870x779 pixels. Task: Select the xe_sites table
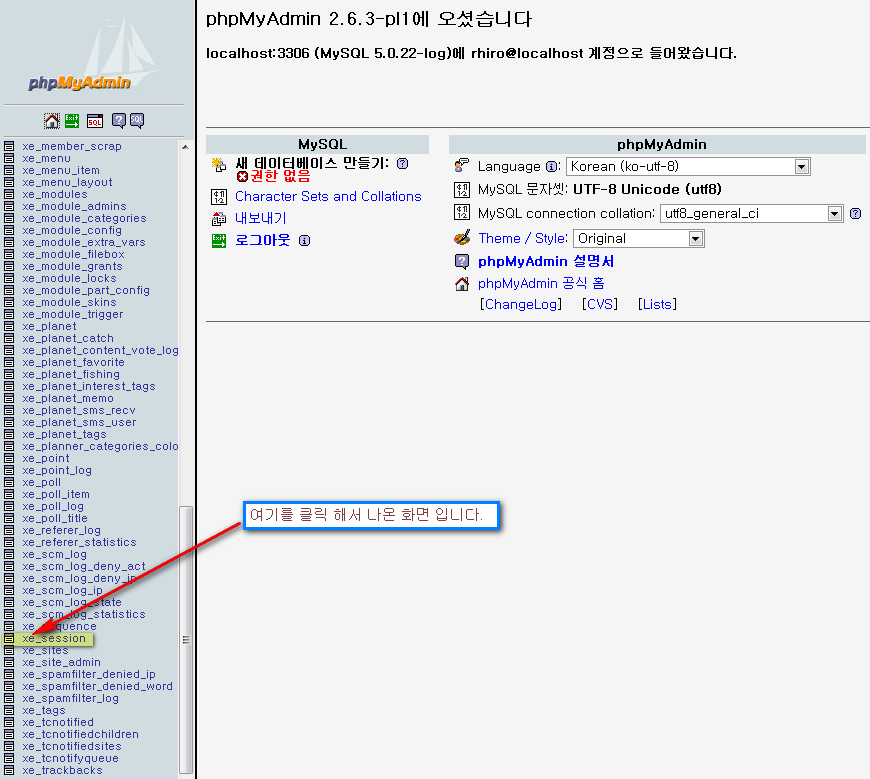click(45, 650)
